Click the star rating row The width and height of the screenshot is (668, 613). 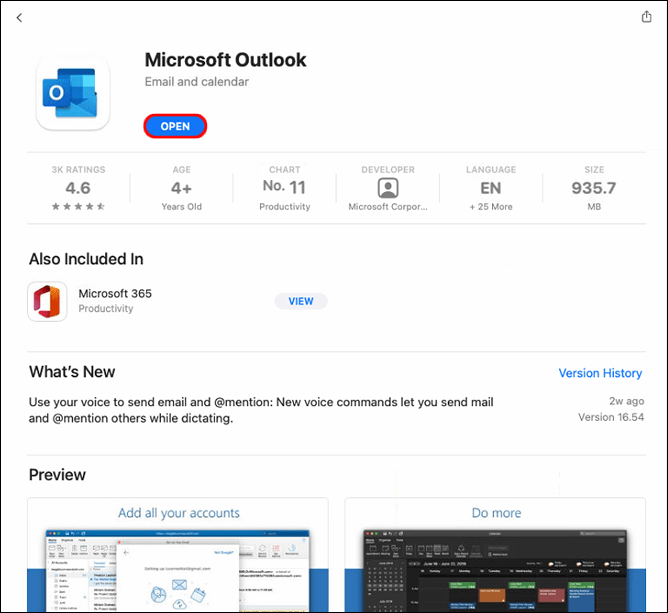click(x=78, y=207)
